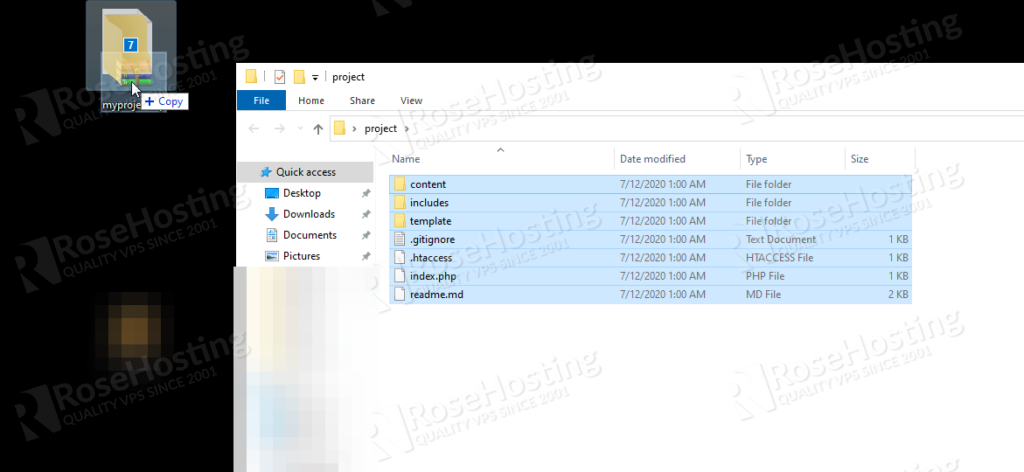Screen dimensions: 1024x472
Task: Select the readme.md file
Action: point(650,294)
